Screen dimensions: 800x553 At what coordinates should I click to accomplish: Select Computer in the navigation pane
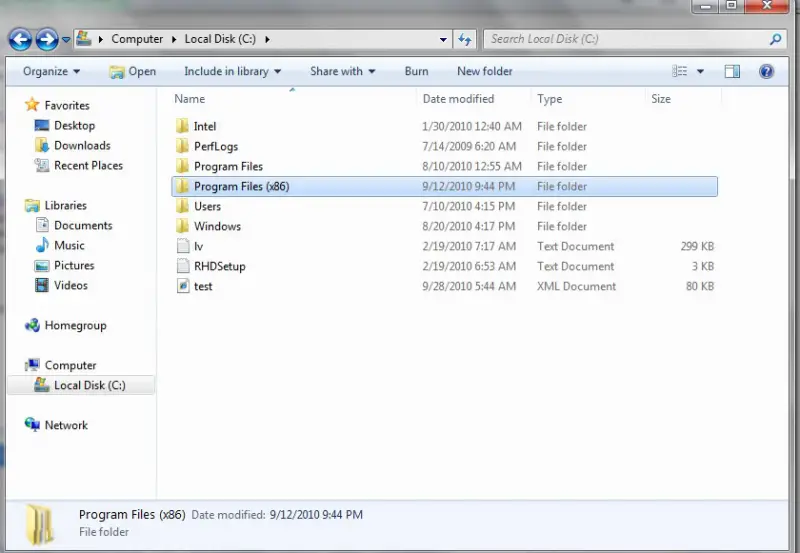click(x=70, y=365)
